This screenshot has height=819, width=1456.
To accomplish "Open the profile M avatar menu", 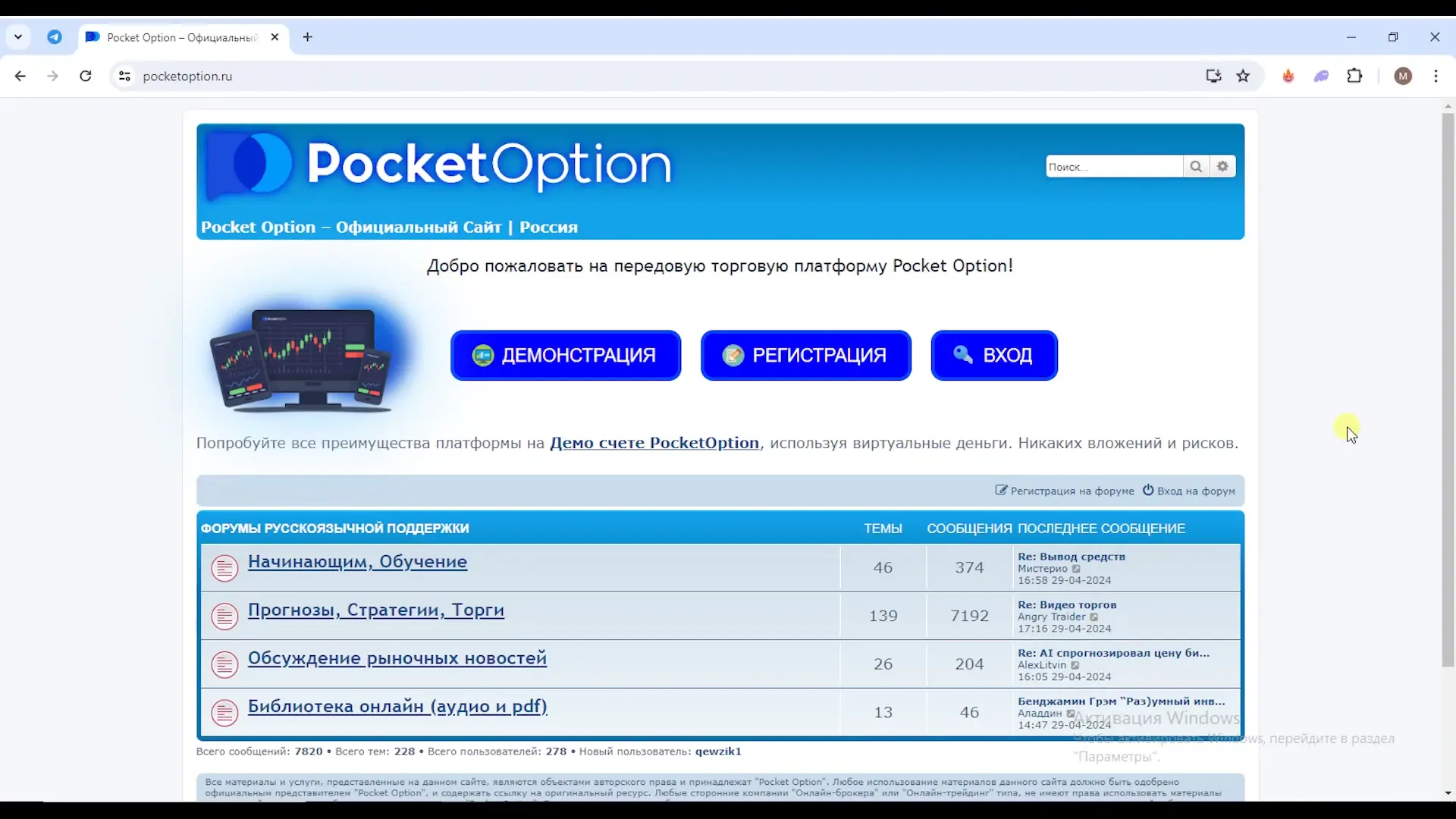I will [x=1403, y=76].
